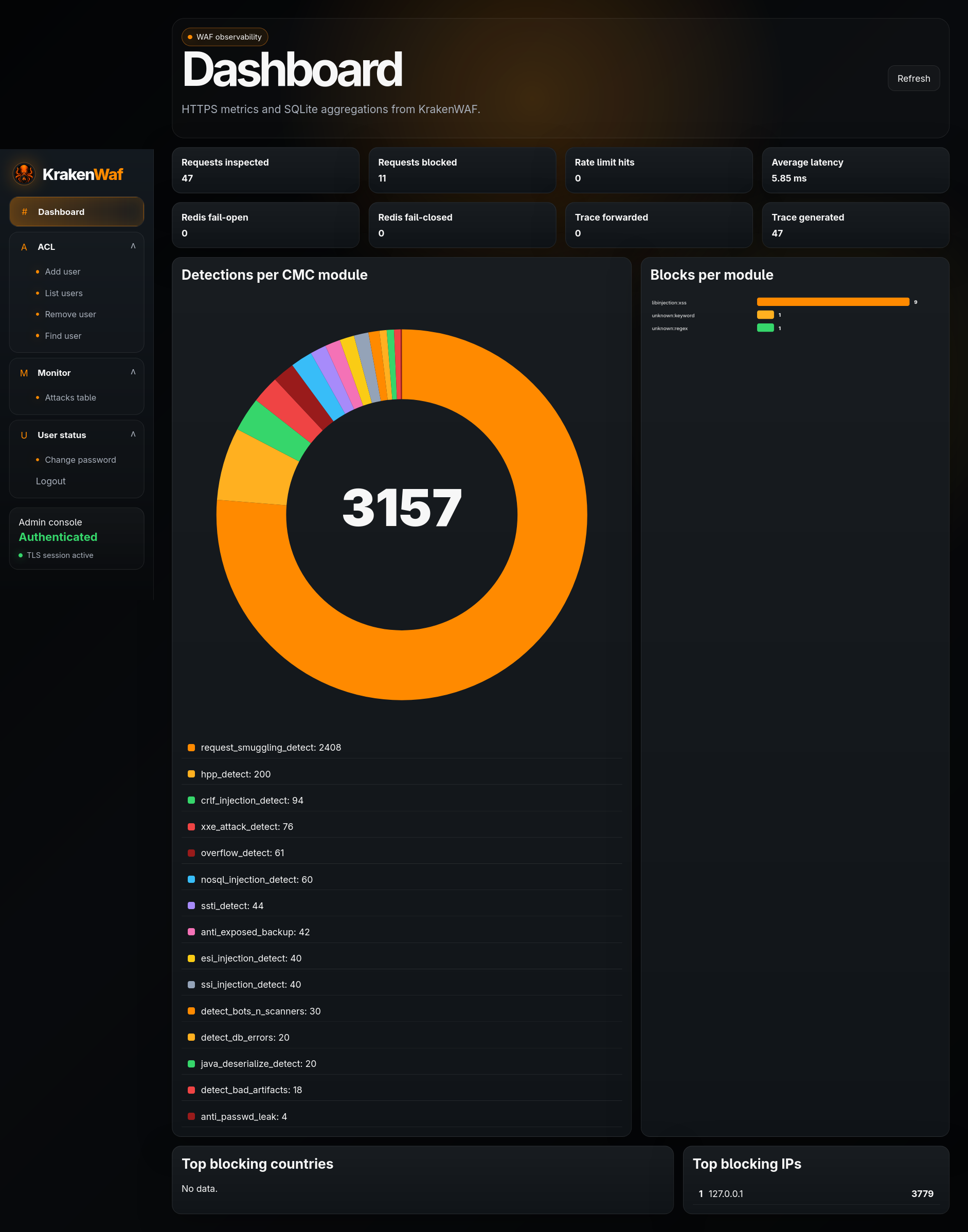Select the Requests inspected card
The width and height of the screenshot is (968, 1232).
266,171
